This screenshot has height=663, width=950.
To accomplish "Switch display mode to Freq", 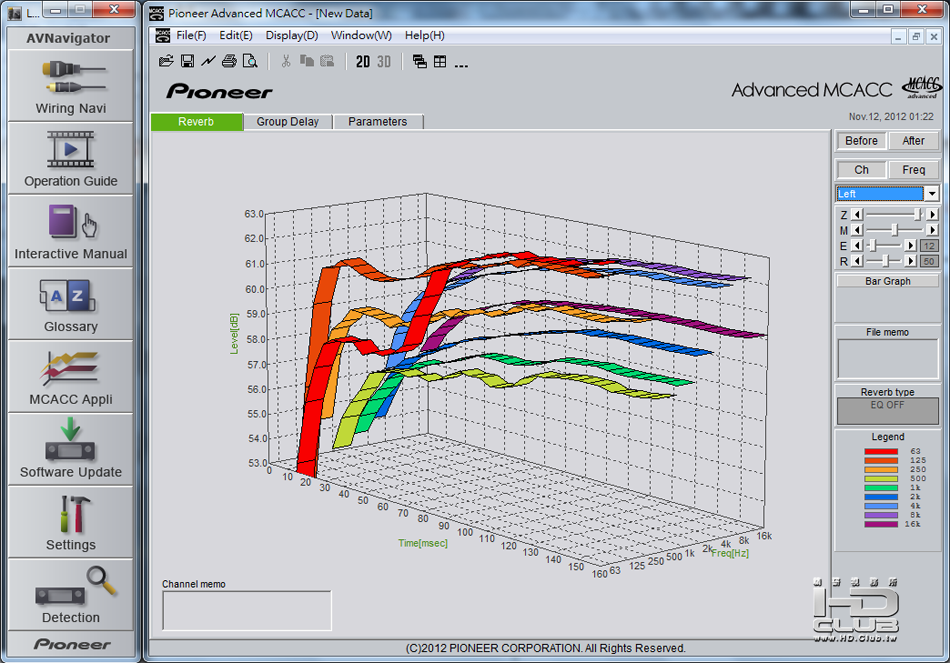I will pos(913,170).
